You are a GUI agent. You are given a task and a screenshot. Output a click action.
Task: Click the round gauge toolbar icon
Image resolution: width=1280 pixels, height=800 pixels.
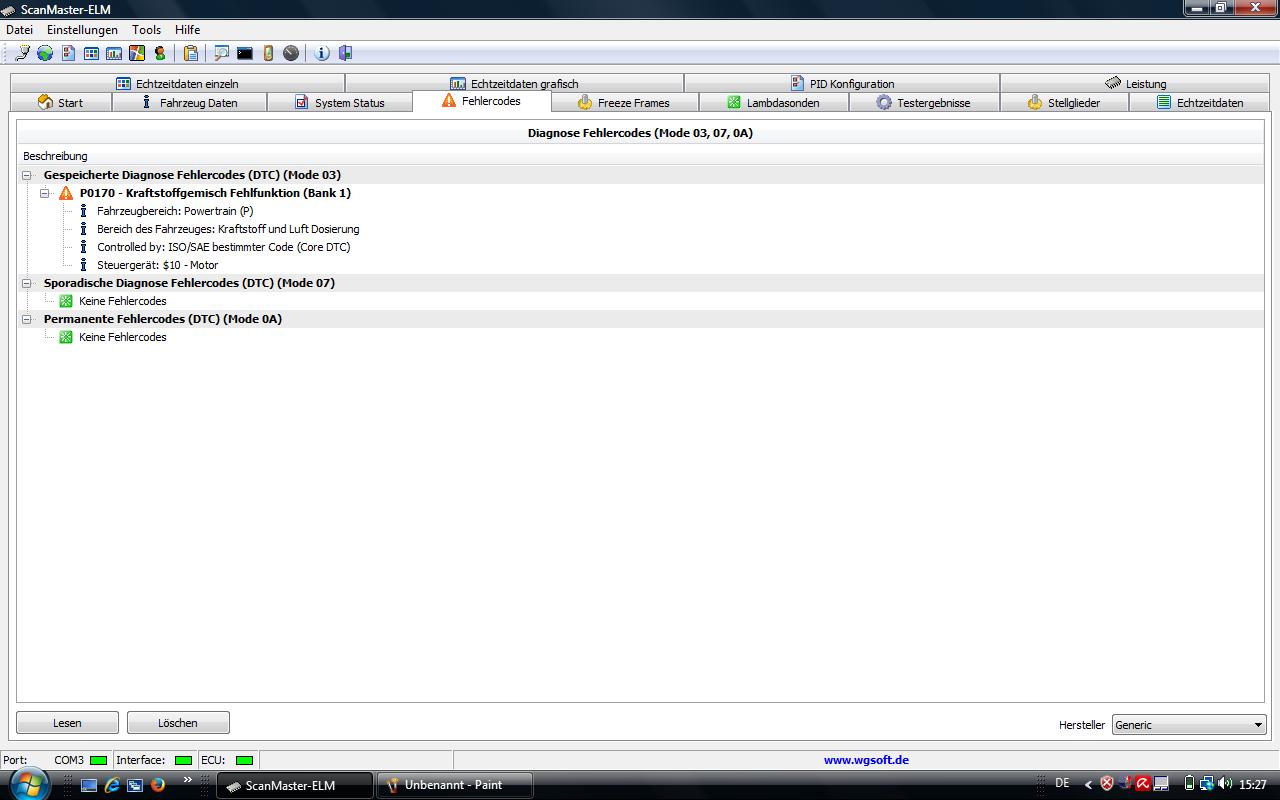(291, 53)
